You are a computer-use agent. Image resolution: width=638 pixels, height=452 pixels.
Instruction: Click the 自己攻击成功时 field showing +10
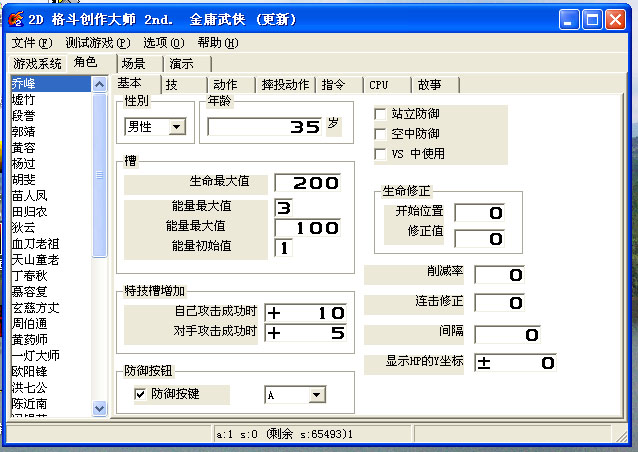click(x=306, y=313)
